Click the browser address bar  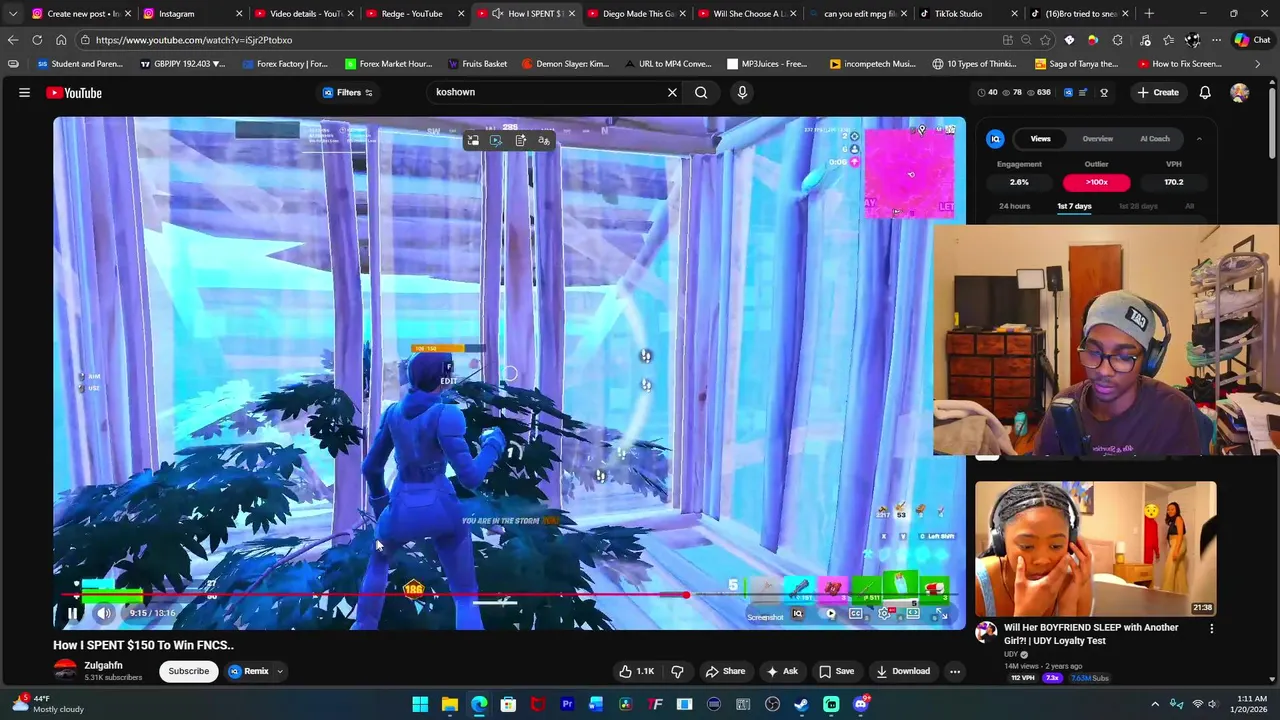point(540,40)
